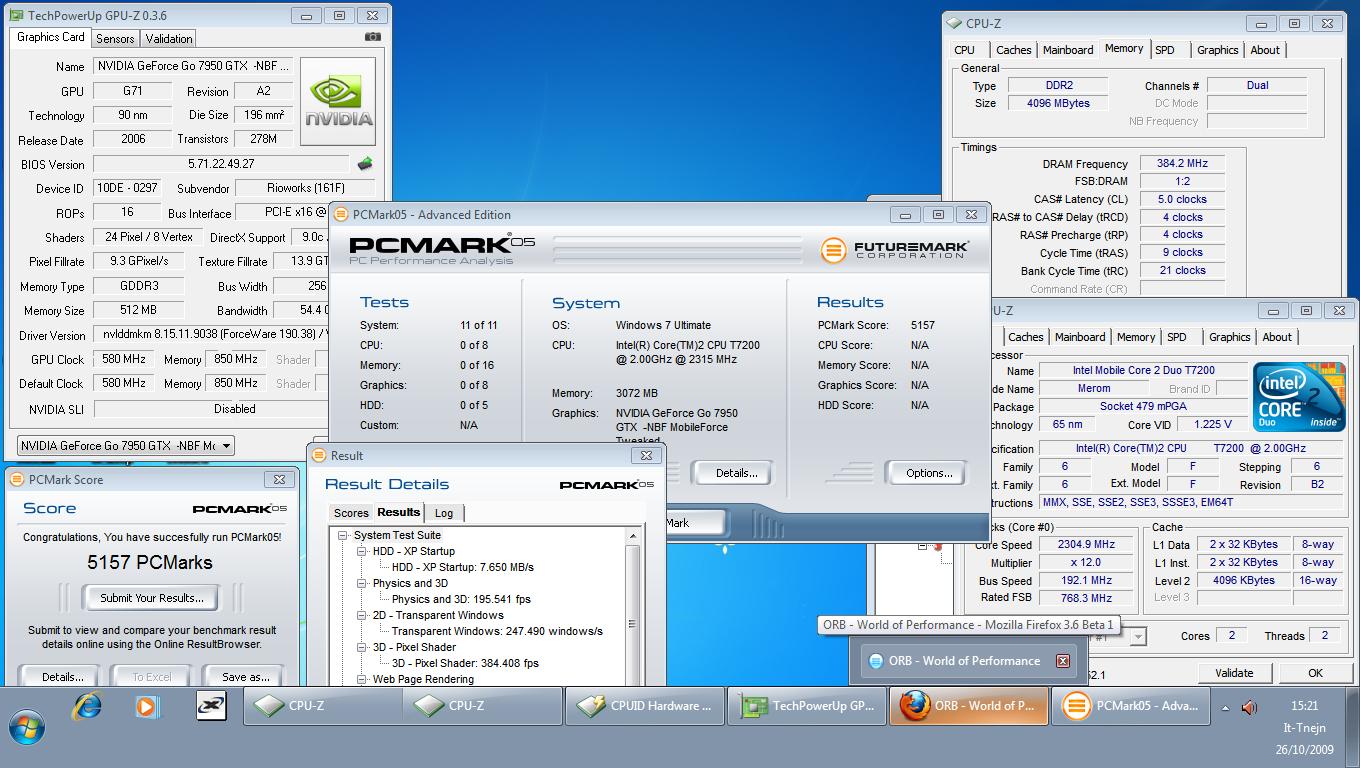The image size is (1360, 768).
Task: Click the Result tree scrollbar thumb
Action: click(x=632, y=623)
